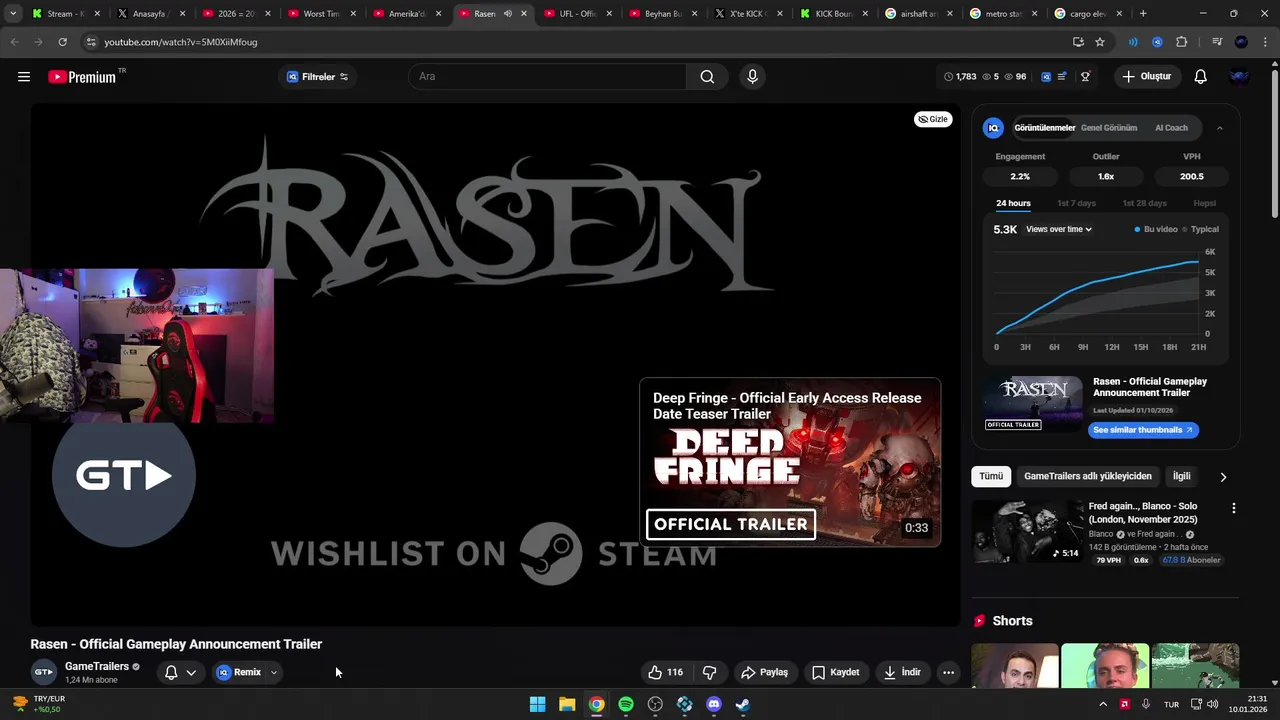The width and height of the screenshot is (1280, 720).
Task: Open Deep Fringe trailer end-screen card
Action: point(790,462)
